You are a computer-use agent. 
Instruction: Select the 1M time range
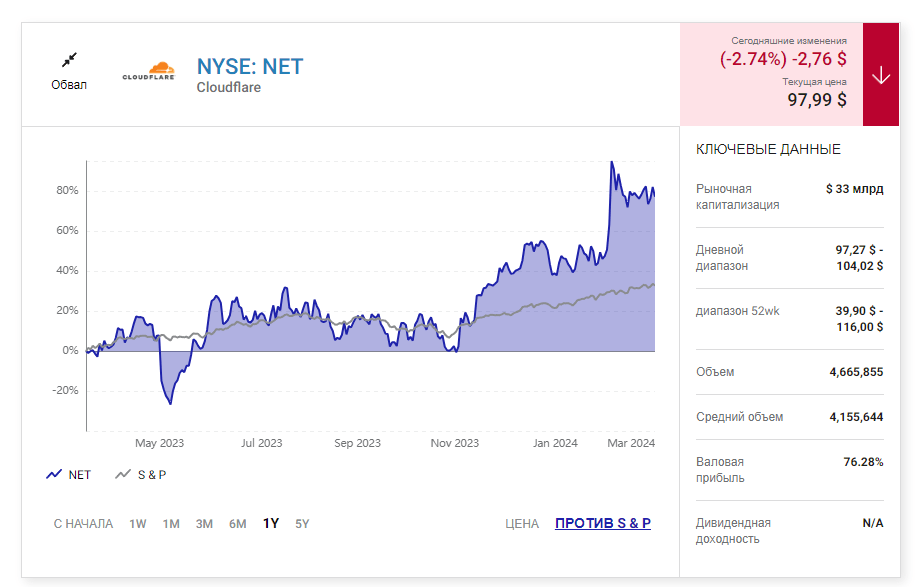pos(171,524)
